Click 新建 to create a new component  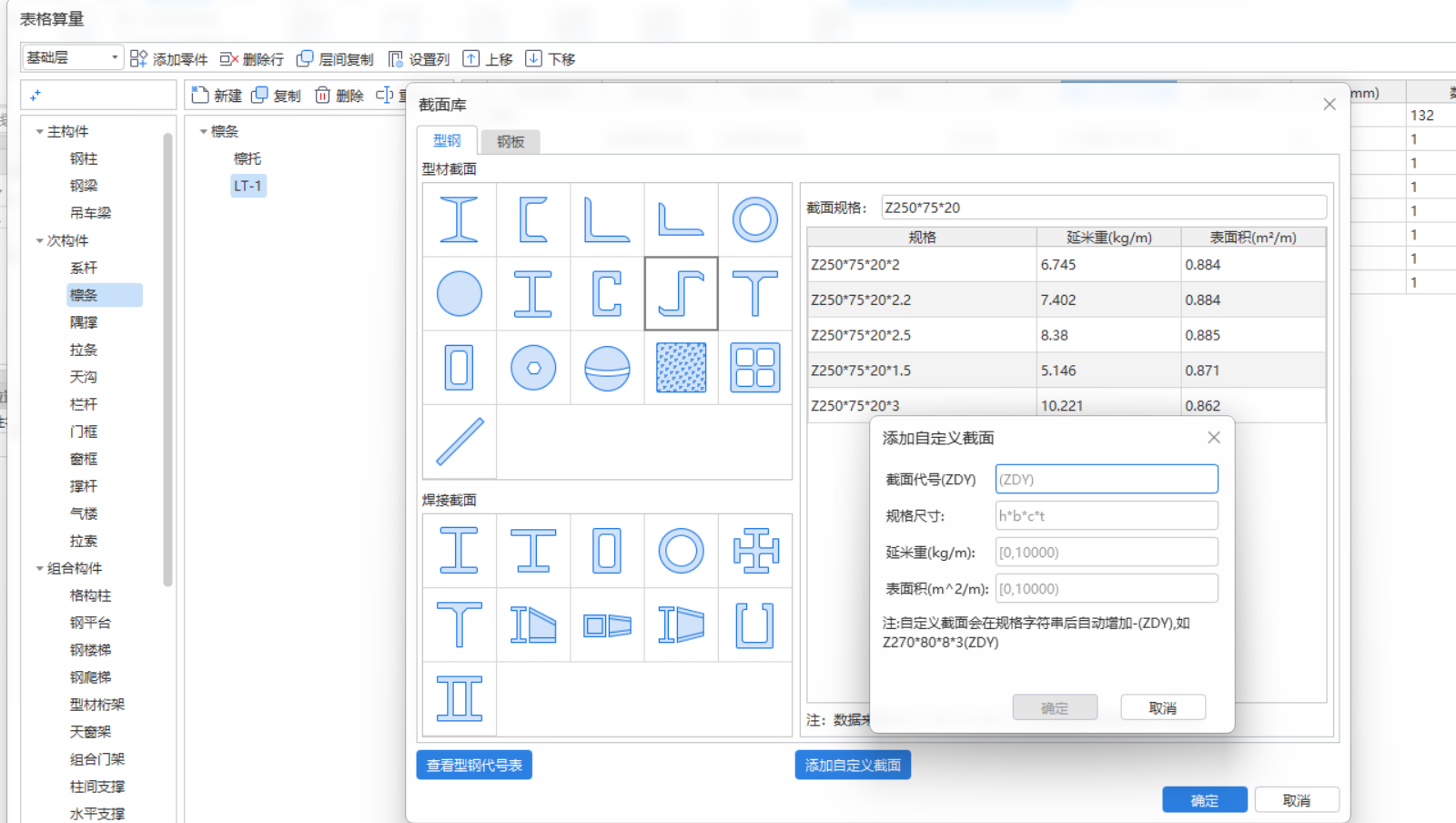coord(217,96)
